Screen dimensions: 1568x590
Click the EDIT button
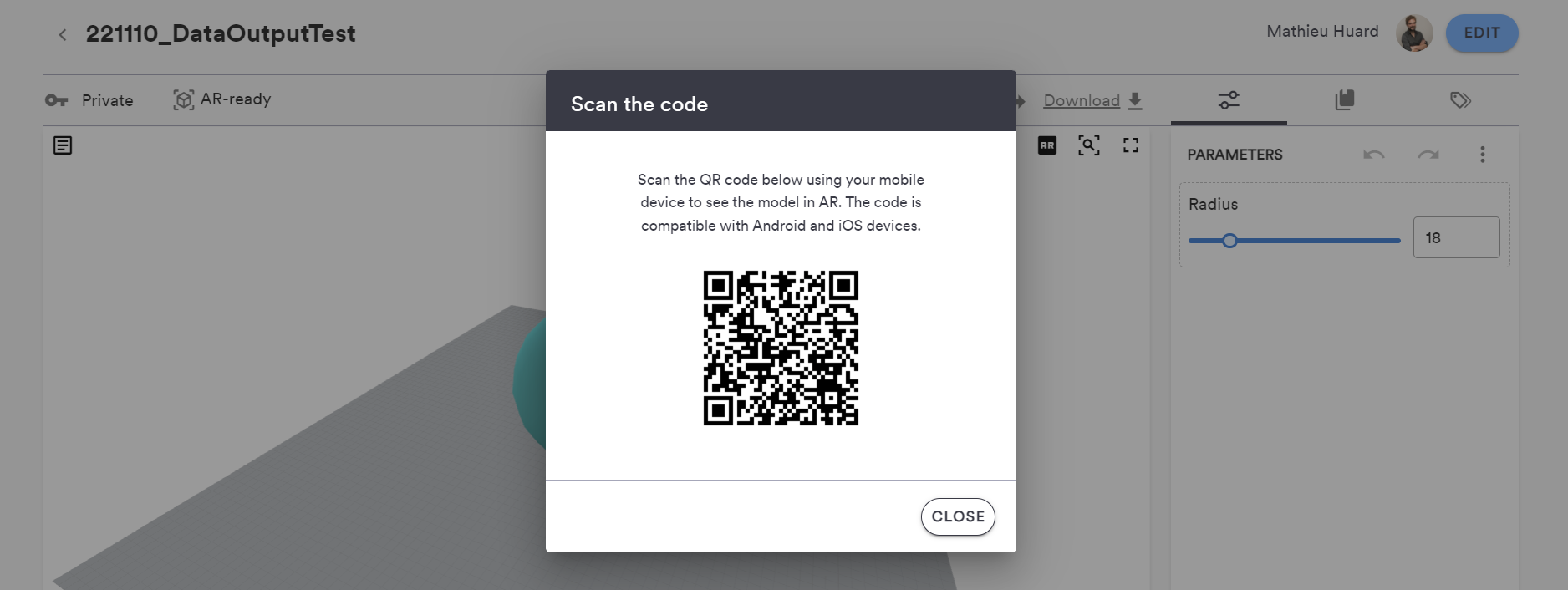point(1482,33)
